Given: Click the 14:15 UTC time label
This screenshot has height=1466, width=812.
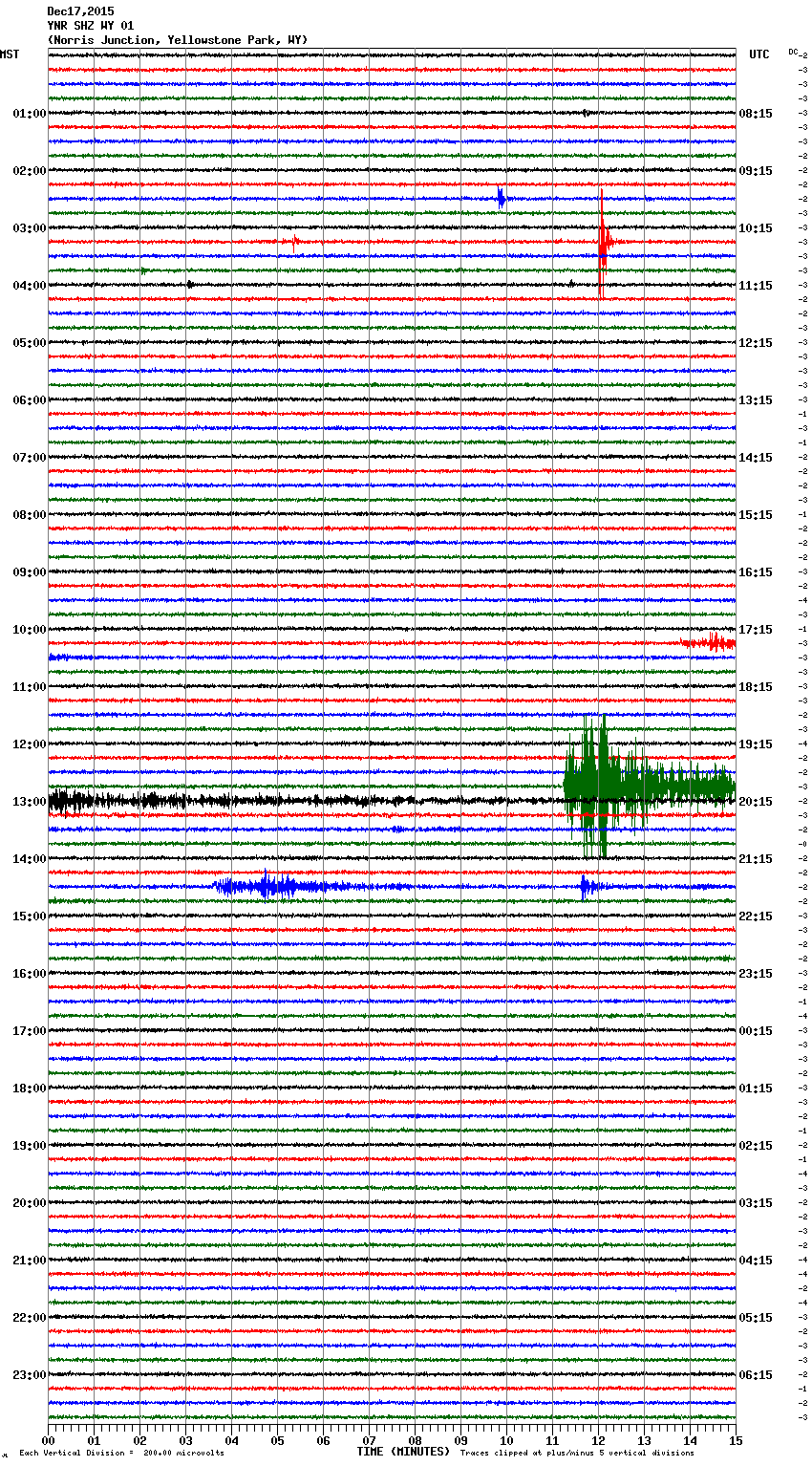Looking at the screenshot, I should pyautogui.click(x=756, y=458).
